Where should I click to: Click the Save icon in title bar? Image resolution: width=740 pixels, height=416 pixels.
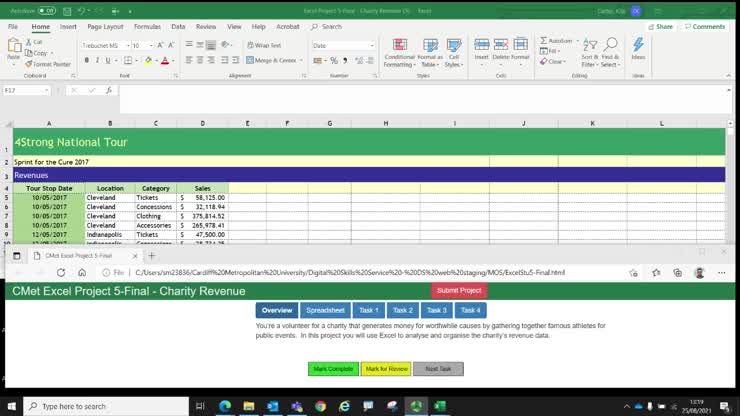coord(67,11)
